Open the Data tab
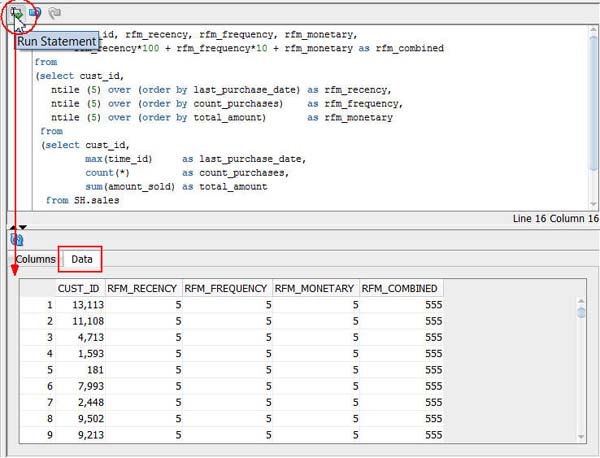This screenshot has height=458, width=600. tap(81, 260)
